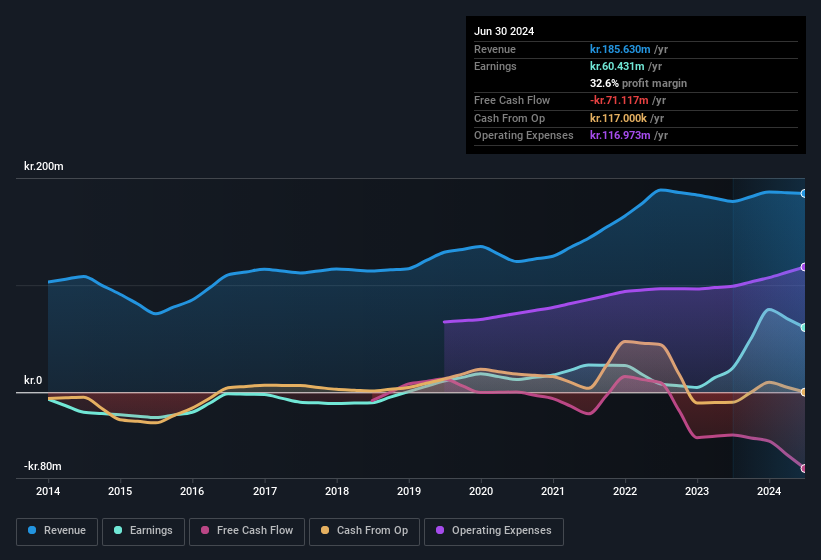
Task: Select the 2020 x-axis label
Action: click(x=481, y=491)
